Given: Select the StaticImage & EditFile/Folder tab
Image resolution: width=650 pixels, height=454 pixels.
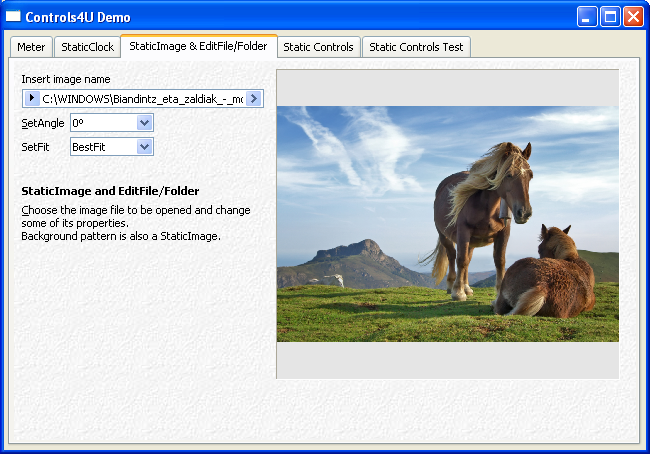Looking at the screenshot, I should pos(198,46).
